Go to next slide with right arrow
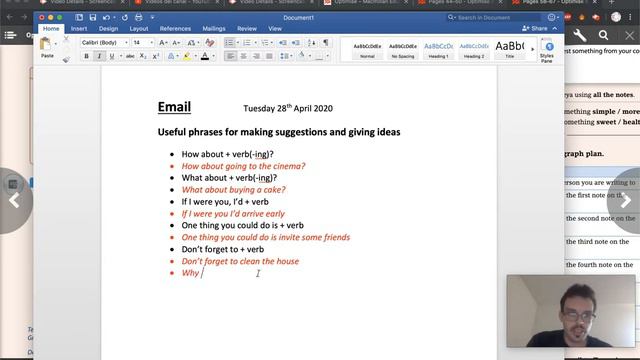The width and height of the screenshot is (640, 360). pyautogui.click(x=625, y=201)
